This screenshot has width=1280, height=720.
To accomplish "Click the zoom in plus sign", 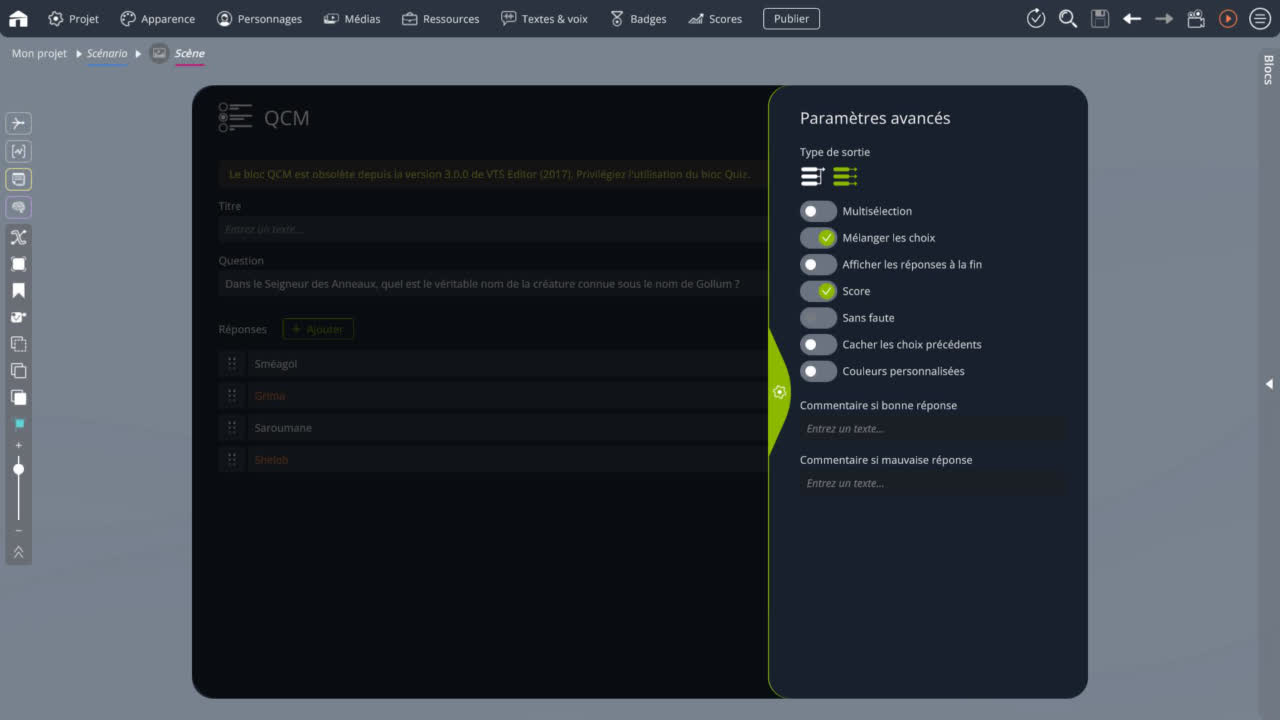I will tap(18, 445).
